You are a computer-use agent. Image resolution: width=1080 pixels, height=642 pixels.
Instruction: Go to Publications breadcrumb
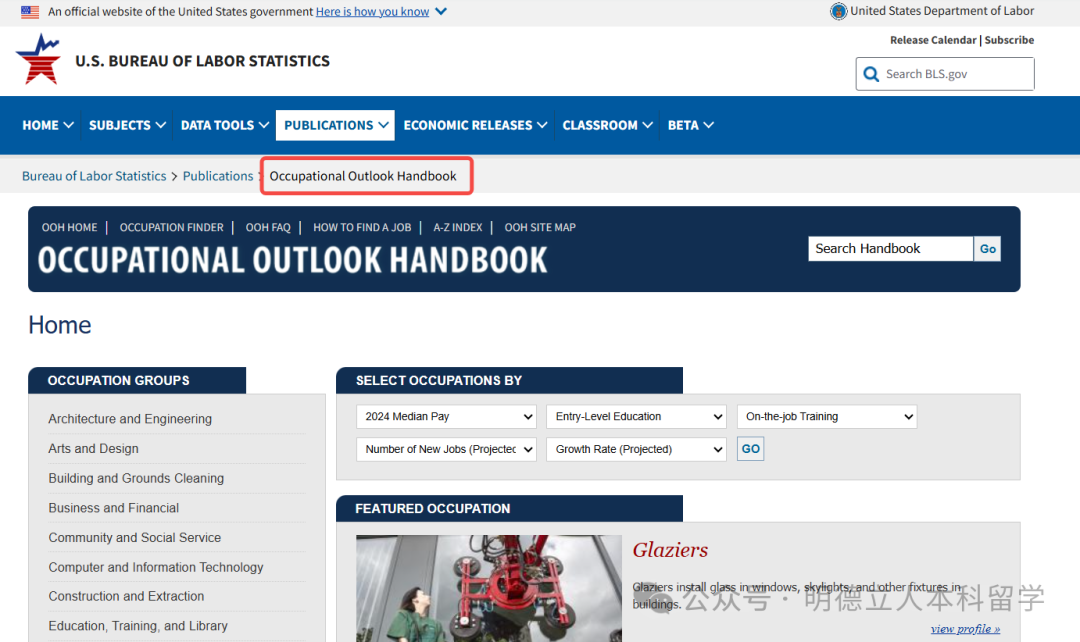(x=218, y=176)
